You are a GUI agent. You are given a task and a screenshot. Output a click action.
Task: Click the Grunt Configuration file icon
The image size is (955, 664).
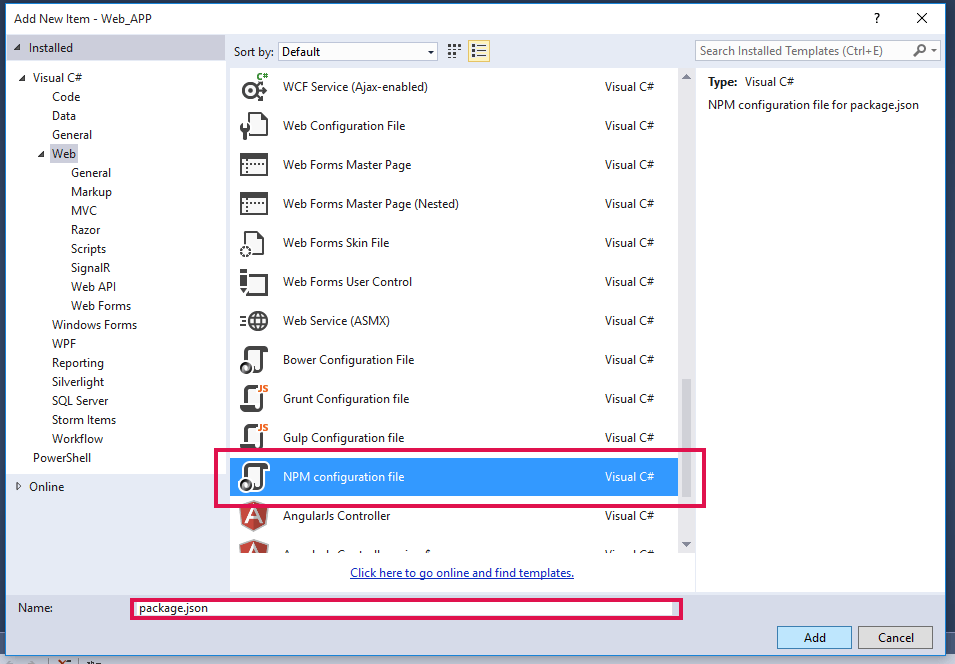pyautogui.click(x=254, y=399)
